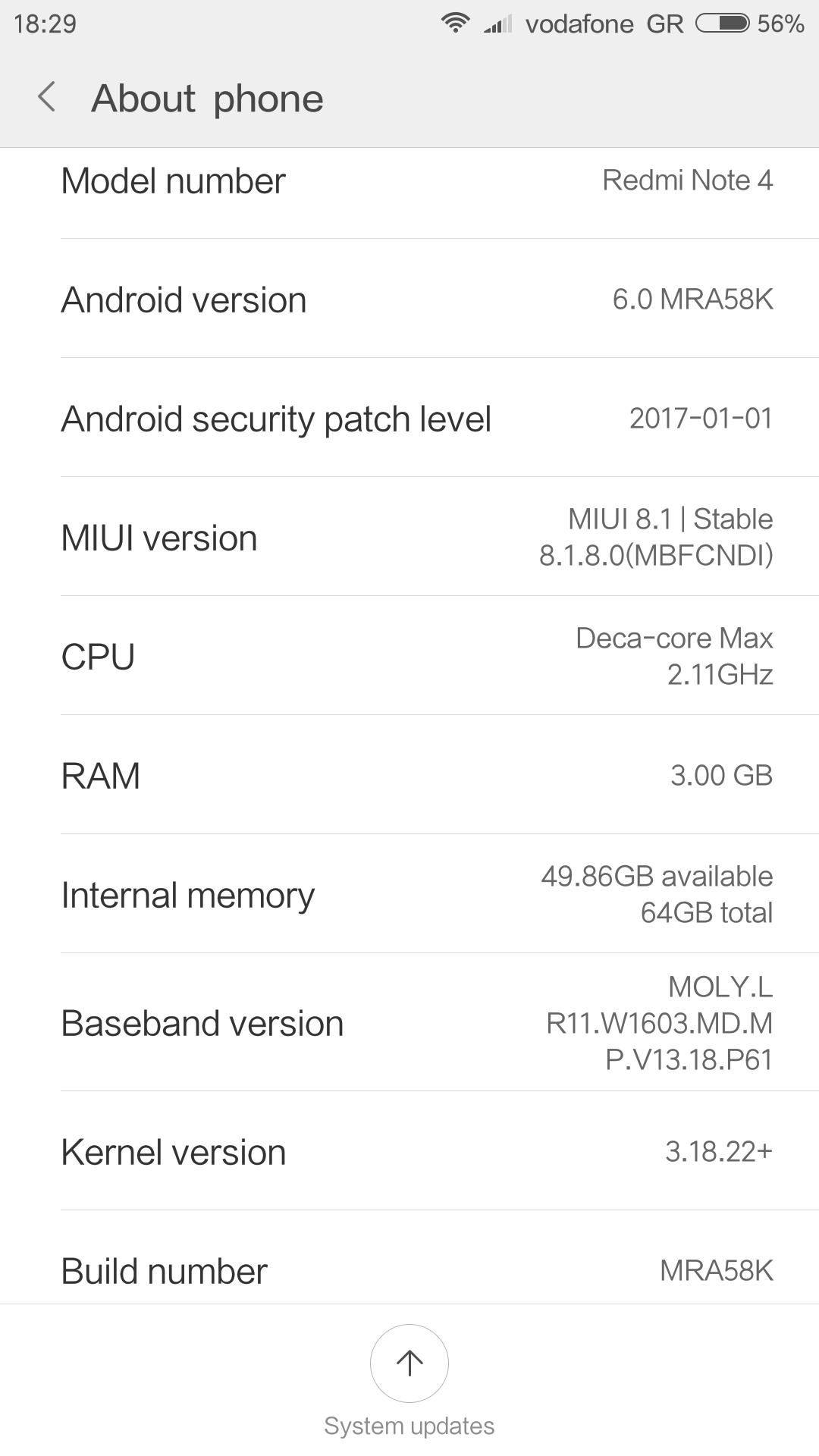
Task: Tap the Wi-Fi status icon
Action: (455, 24)
